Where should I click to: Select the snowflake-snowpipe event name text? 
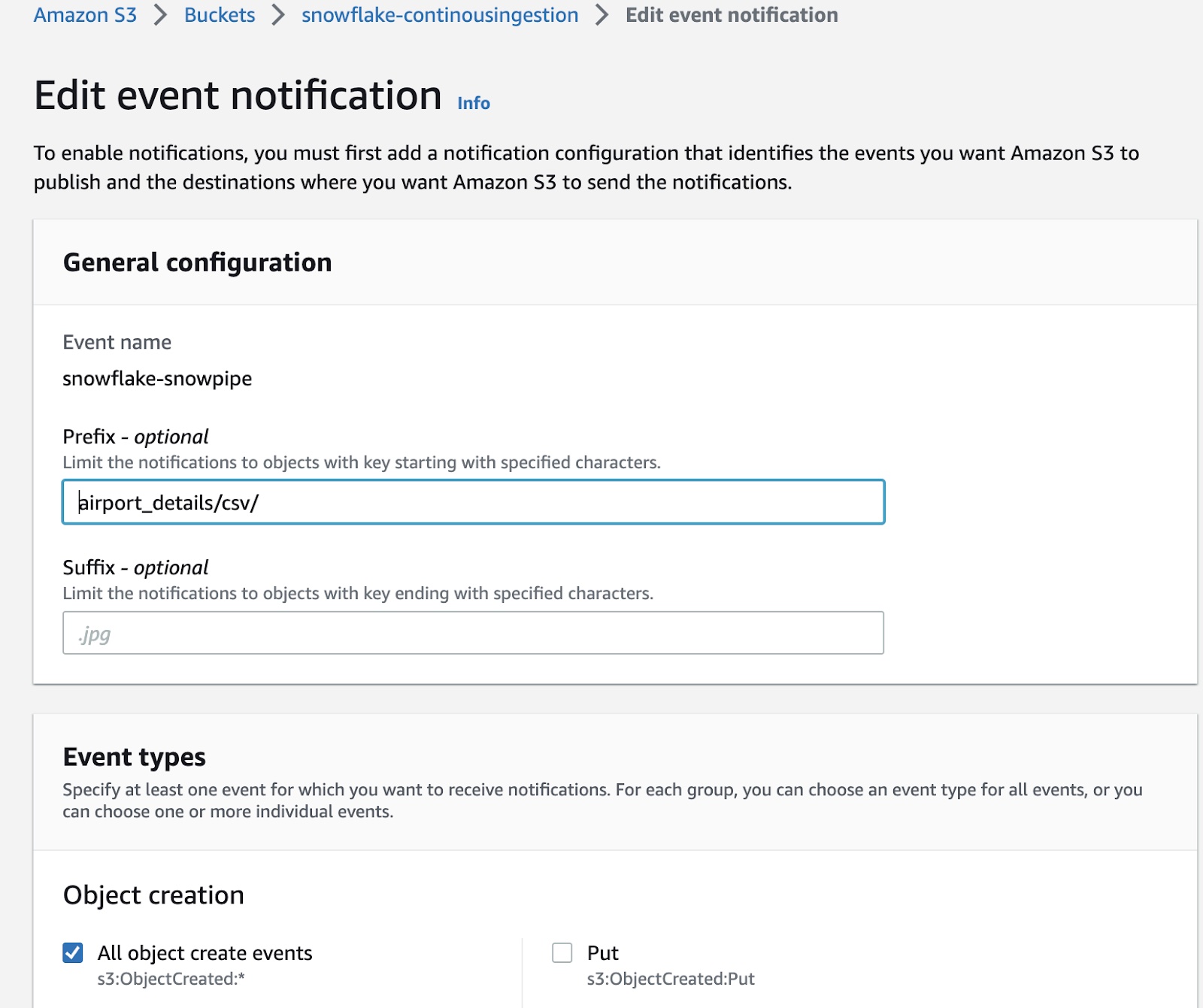[158, 379]
